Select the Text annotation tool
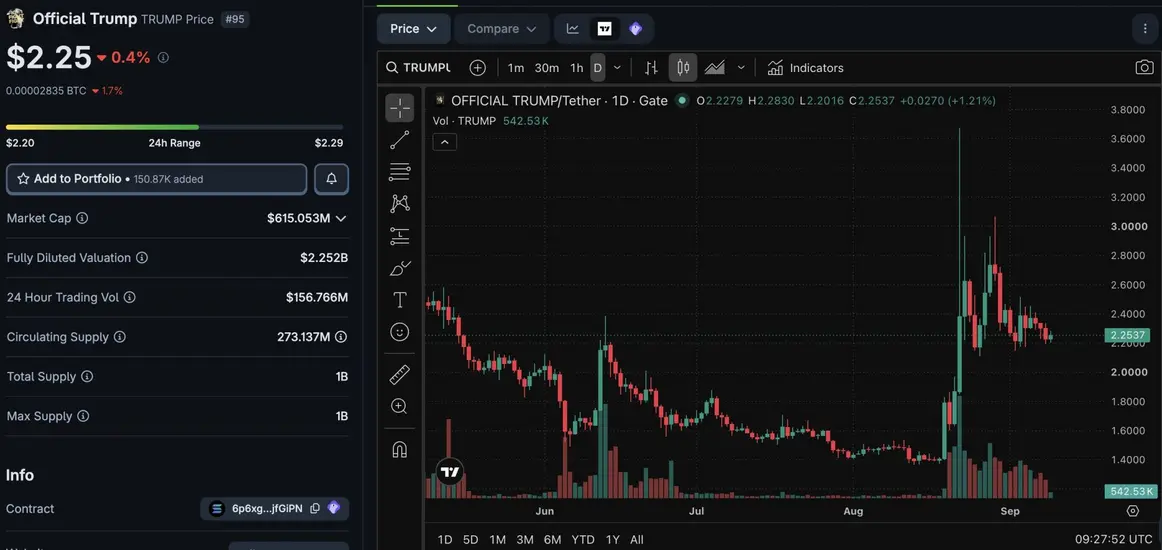The width and height of the screenshot is (1162, 550). click(399, 299)
